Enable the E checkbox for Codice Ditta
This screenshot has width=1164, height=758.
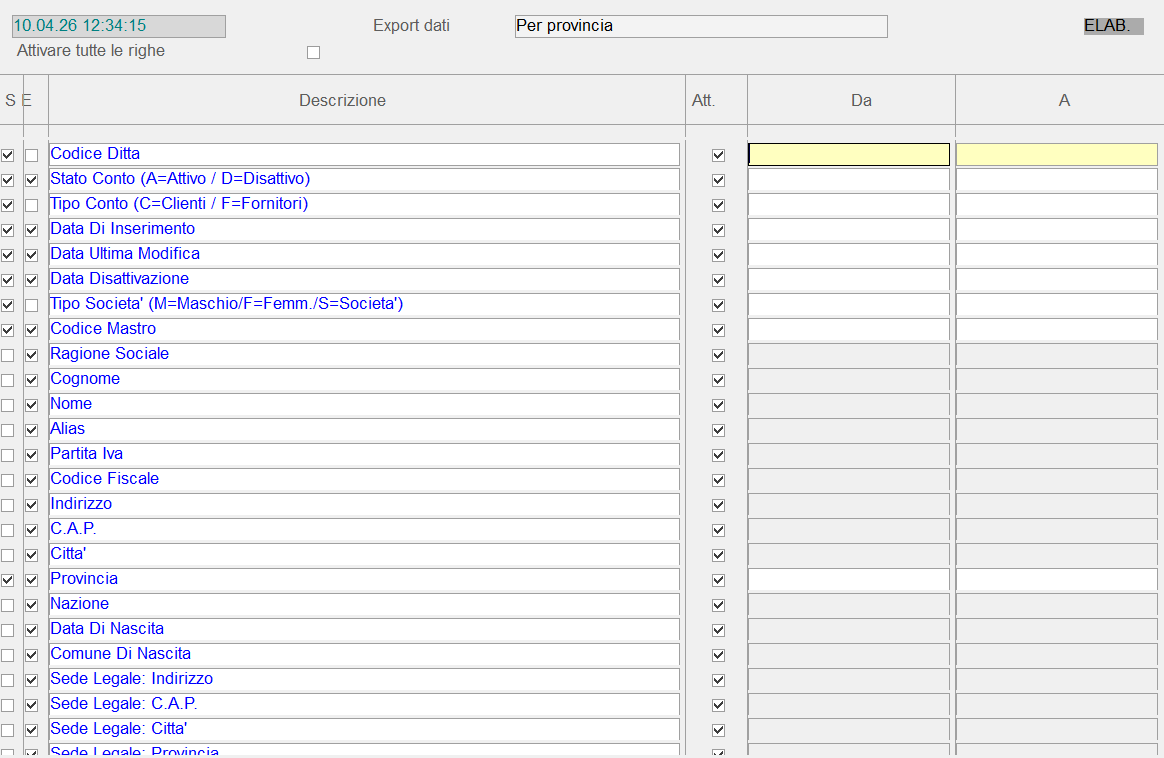point(32,155)
